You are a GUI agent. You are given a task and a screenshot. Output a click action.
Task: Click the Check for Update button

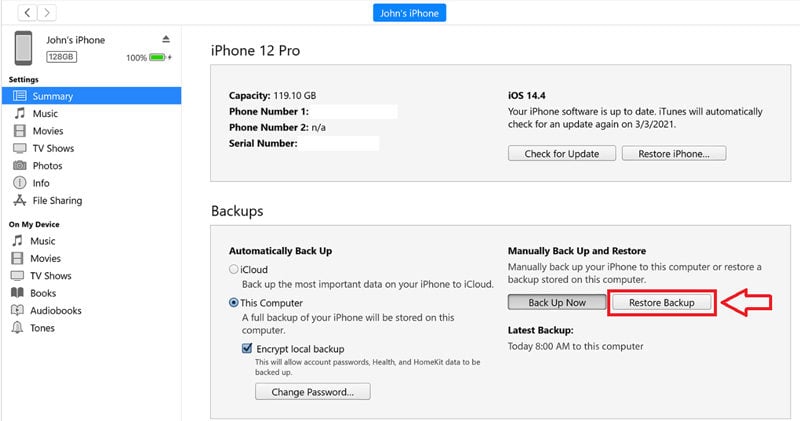[x=561, y=153]
